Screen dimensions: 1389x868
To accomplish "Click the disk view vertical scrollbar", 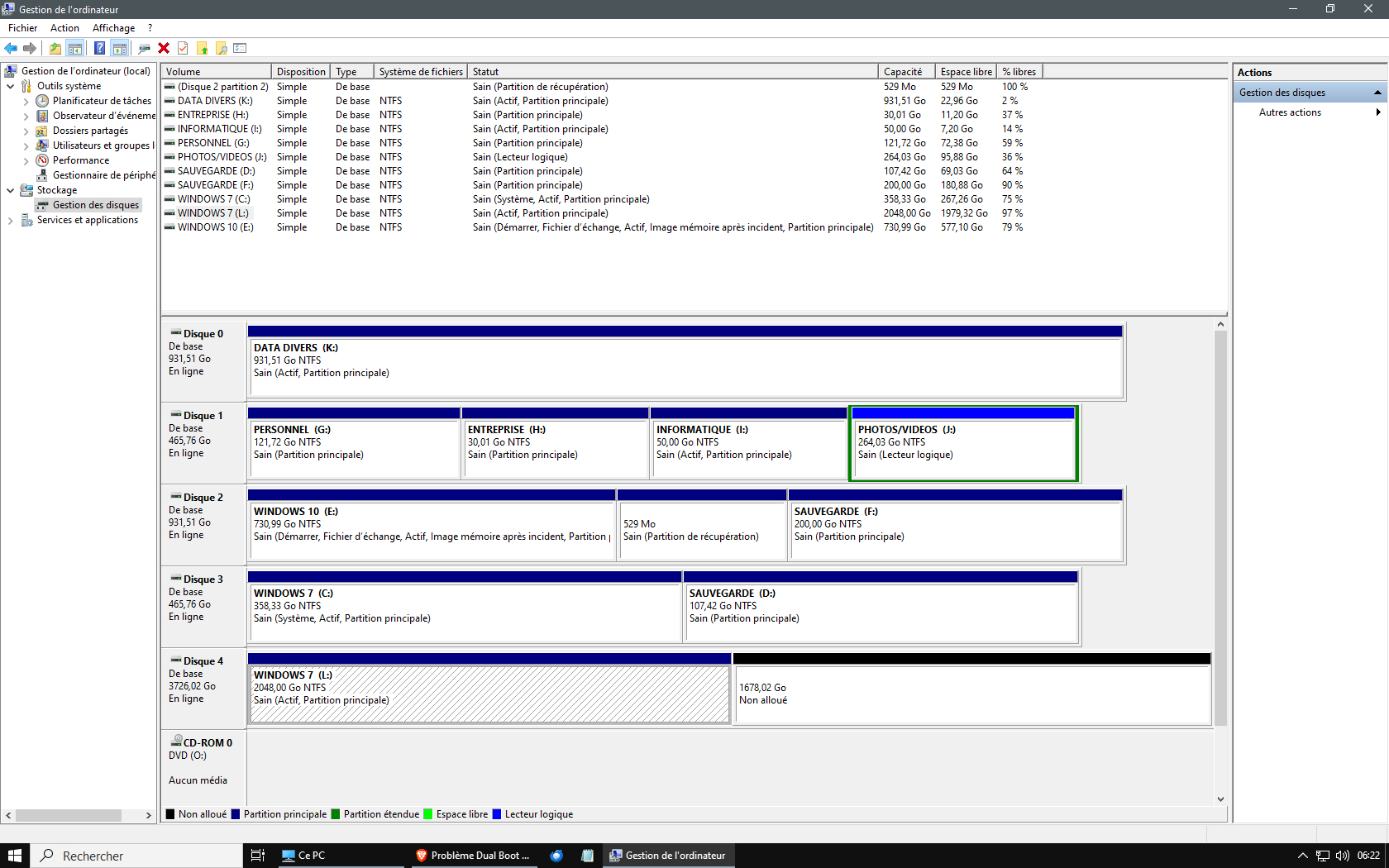I will point(1220,529).
